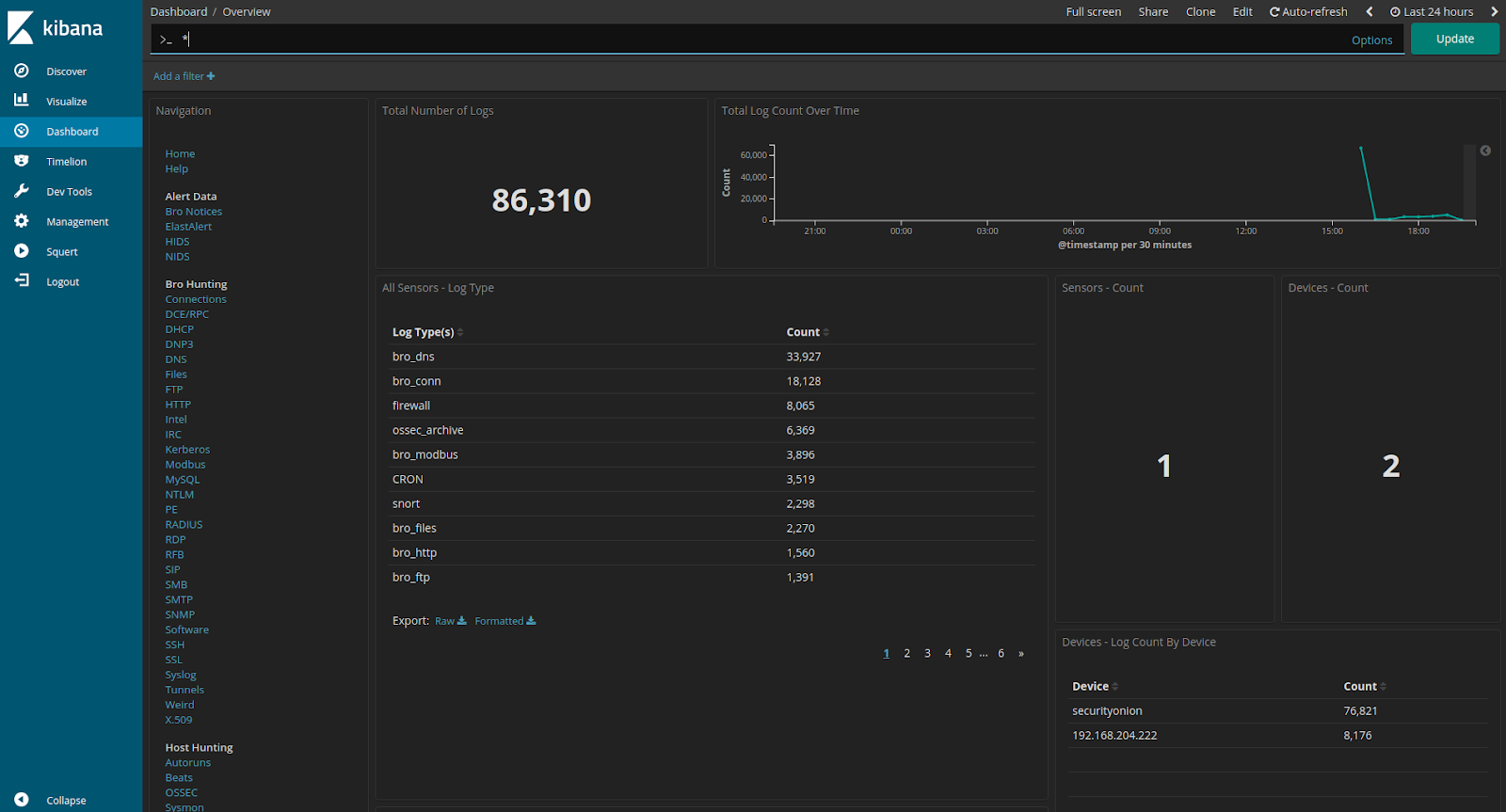The image size is (1506, 812).
Task: Click the 86,310 total logs metric
Action: (541, 199)
